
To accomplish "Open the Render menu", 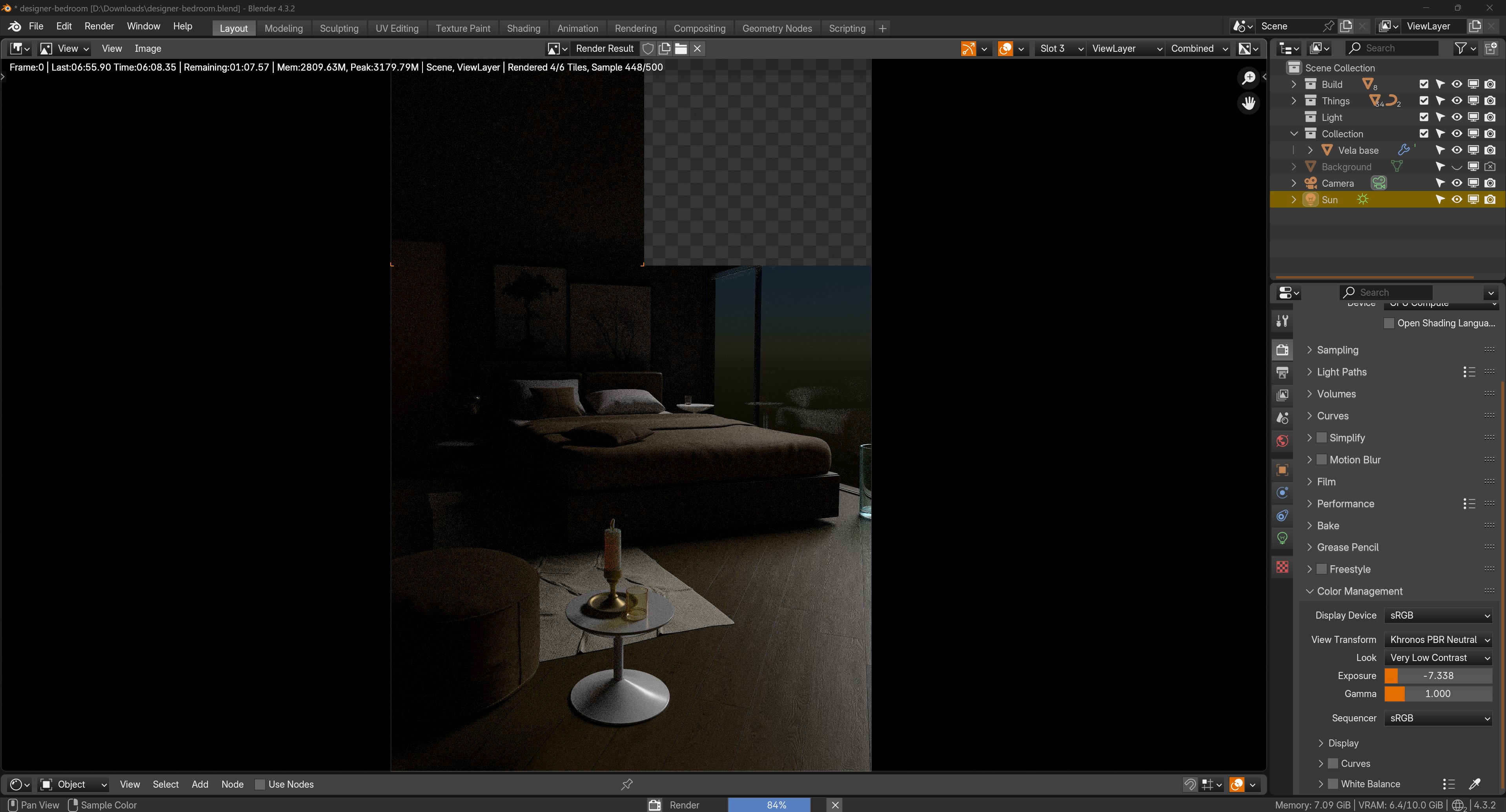I will pos(99,26).
